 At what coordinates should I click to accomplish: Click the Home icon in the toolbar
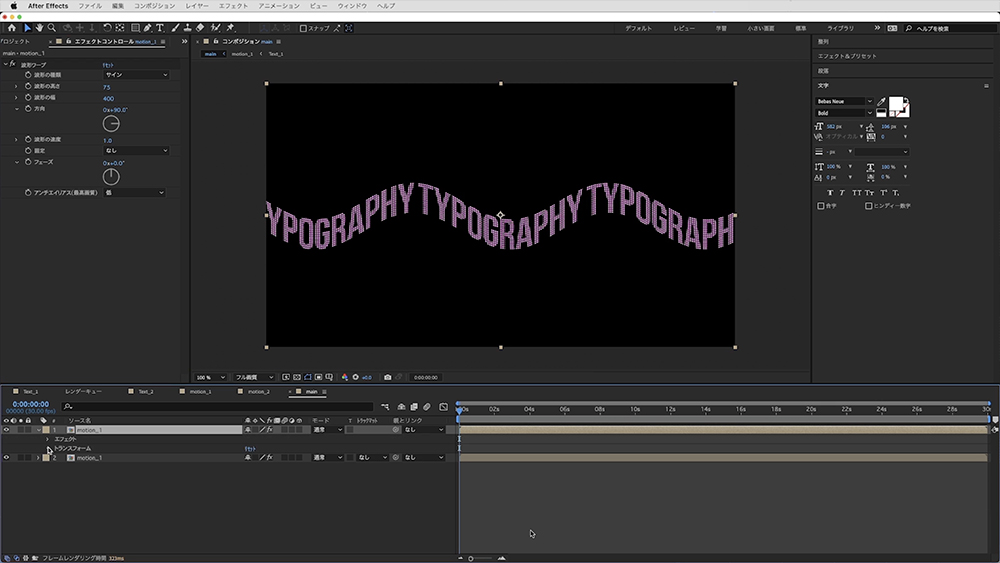(12, 28)
